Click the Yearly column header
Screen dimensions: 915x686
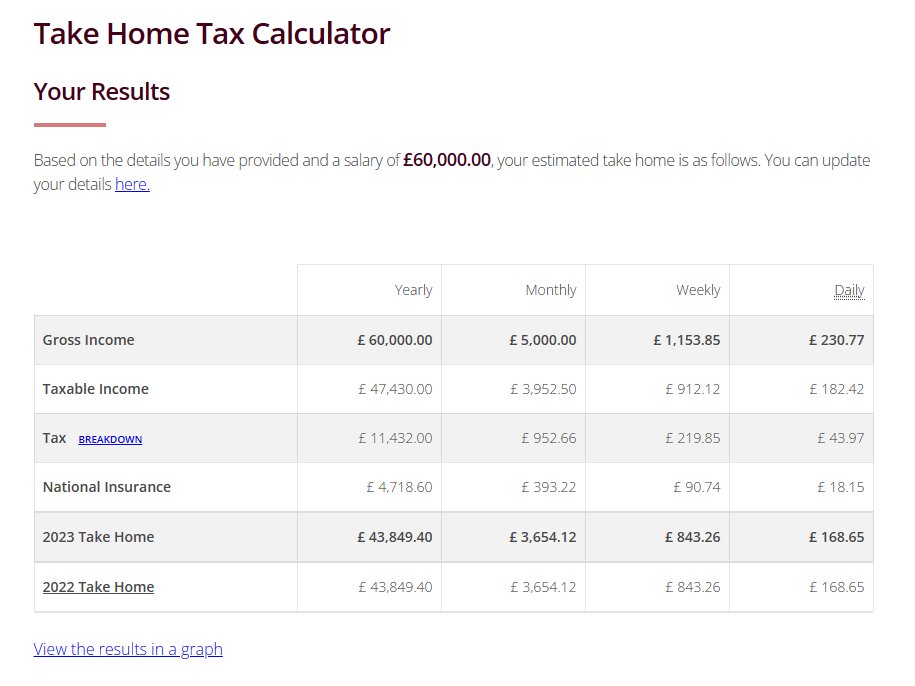point(413,290)
